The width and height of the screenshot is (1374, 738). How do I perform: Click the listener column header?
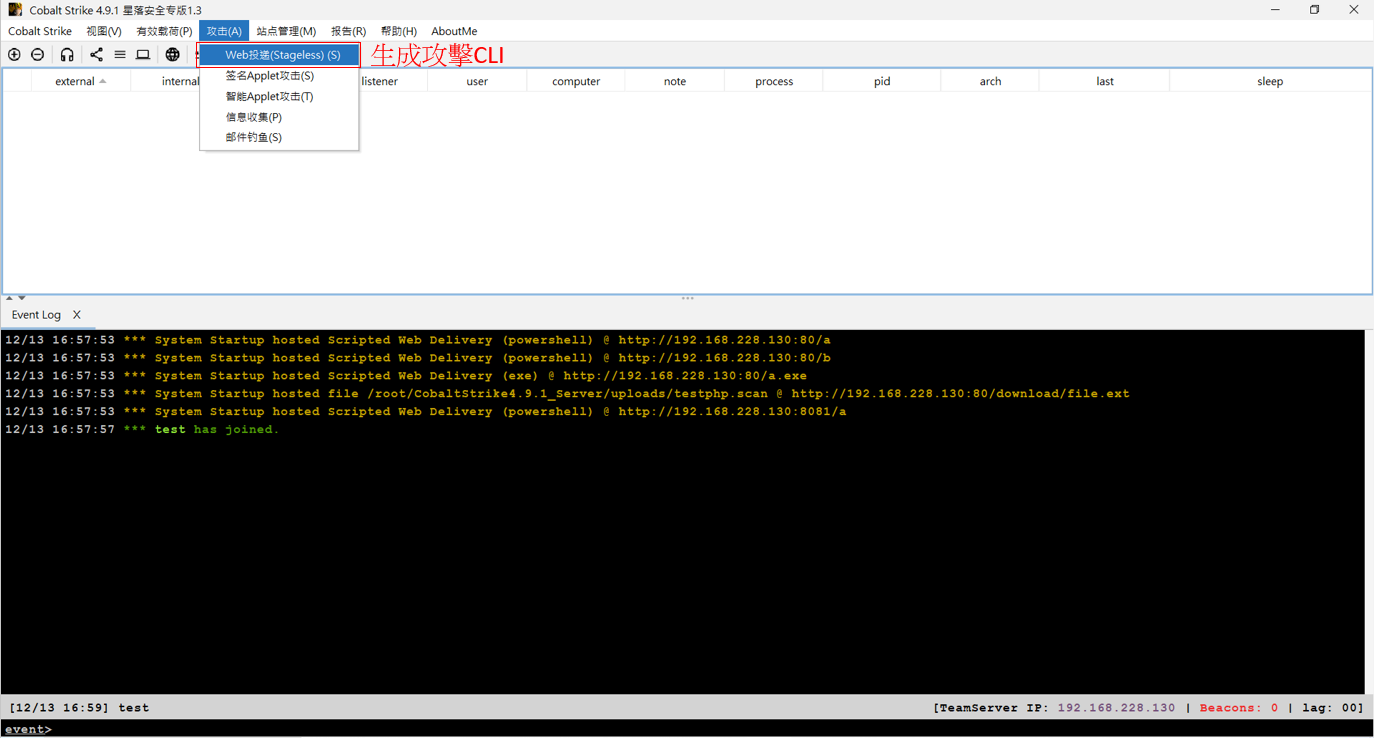380,81
